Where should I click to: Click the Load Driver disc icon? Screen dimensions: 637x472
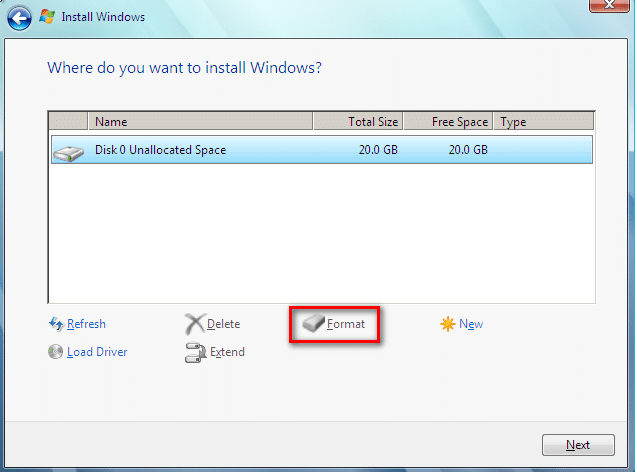[55, 352]
